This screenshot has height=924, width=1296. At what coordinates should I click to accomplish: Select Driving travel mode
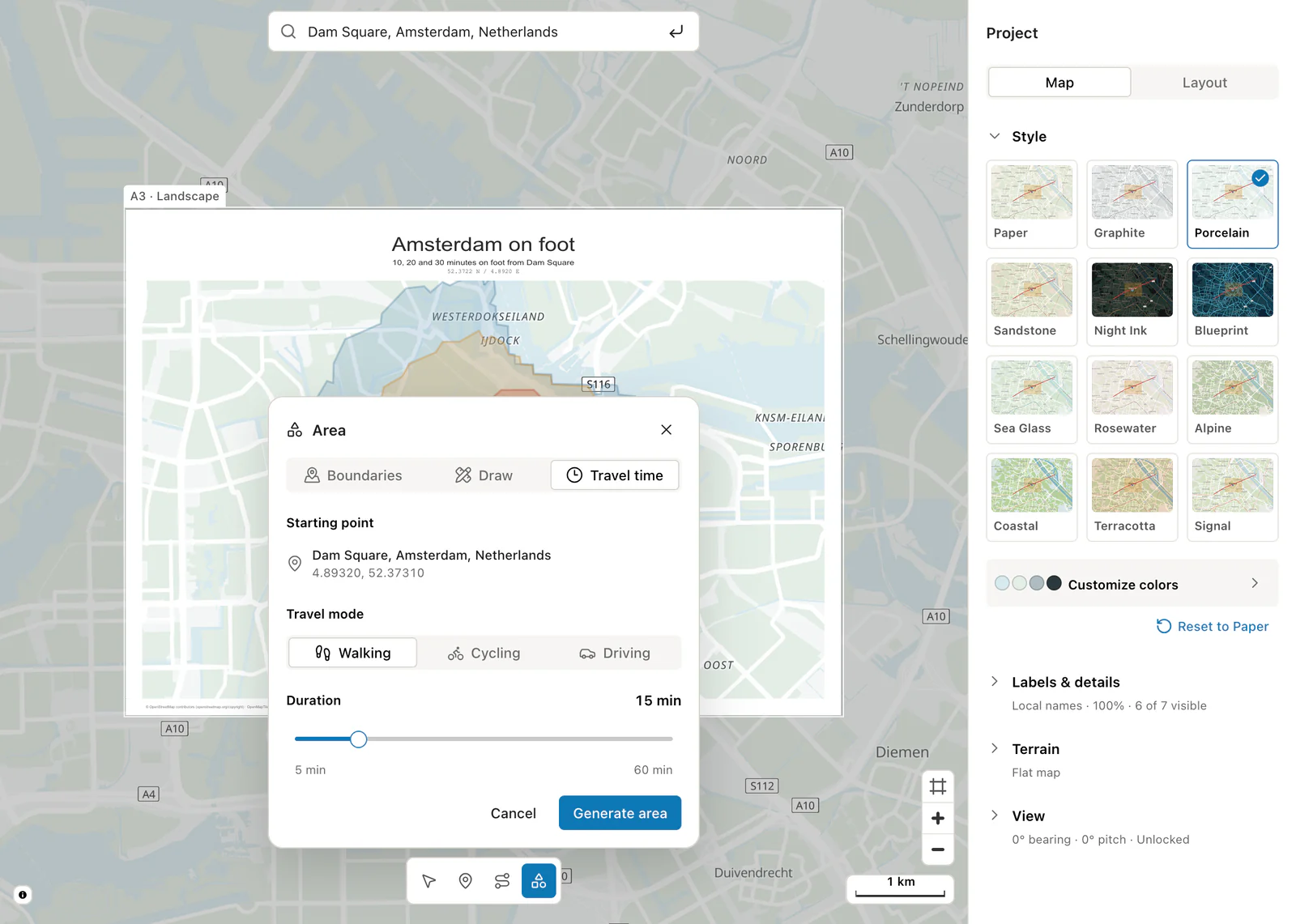coord(615,653)
